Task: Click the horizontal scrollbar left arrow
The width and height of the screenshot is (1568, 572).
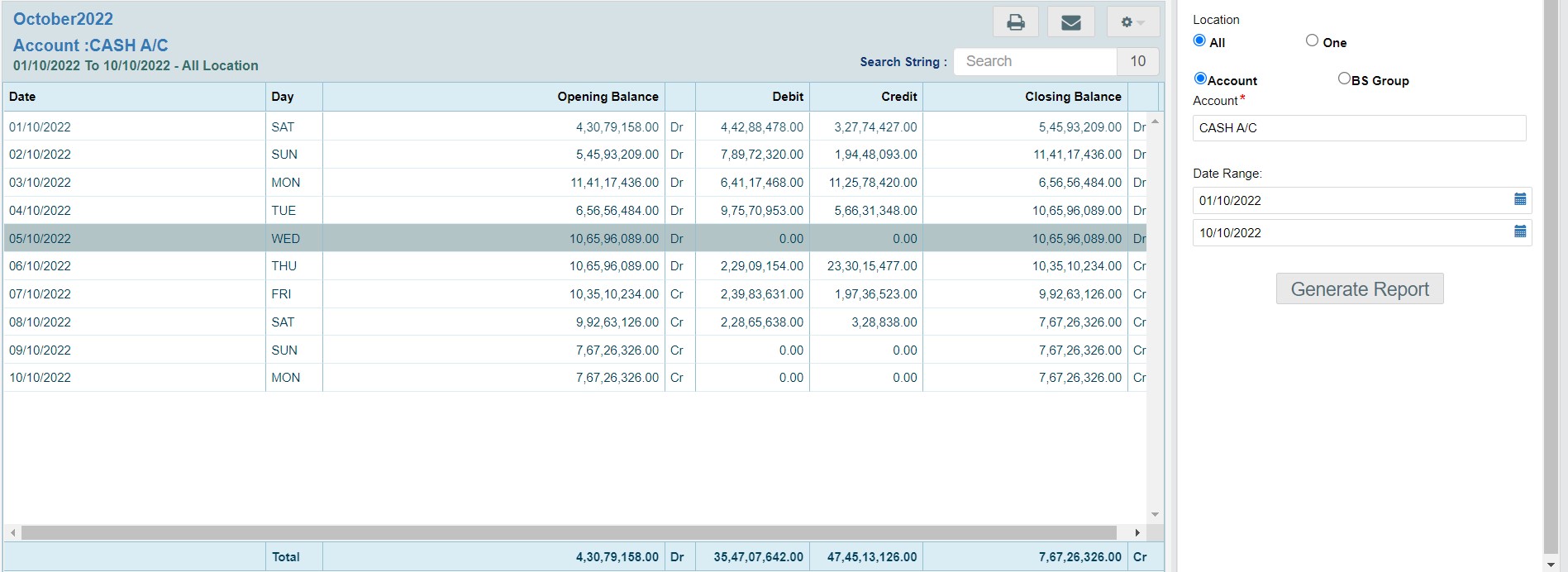Action: tap(12, 533)
